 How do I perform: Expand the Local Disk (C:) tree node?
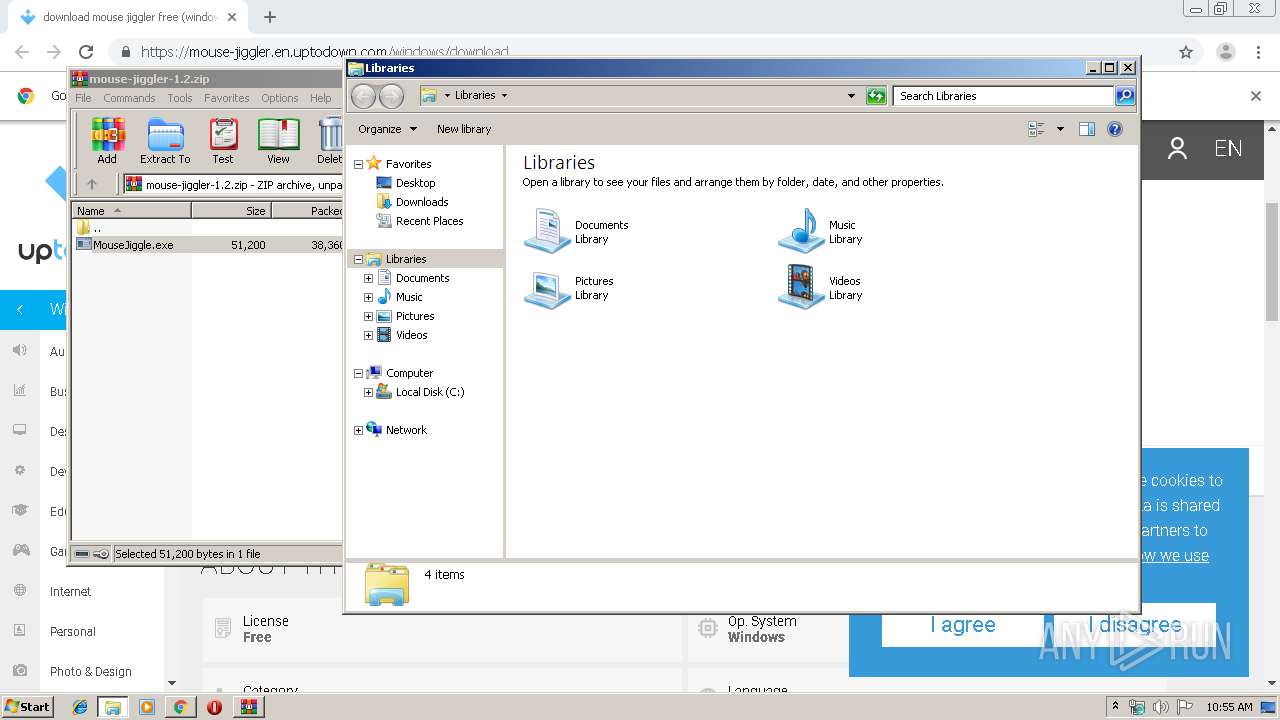368,392
